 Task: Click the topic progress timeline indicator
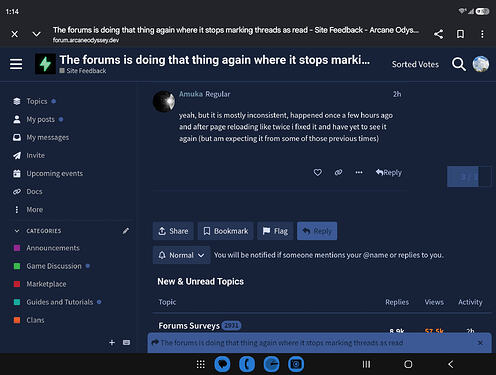[x=469, y=177]
